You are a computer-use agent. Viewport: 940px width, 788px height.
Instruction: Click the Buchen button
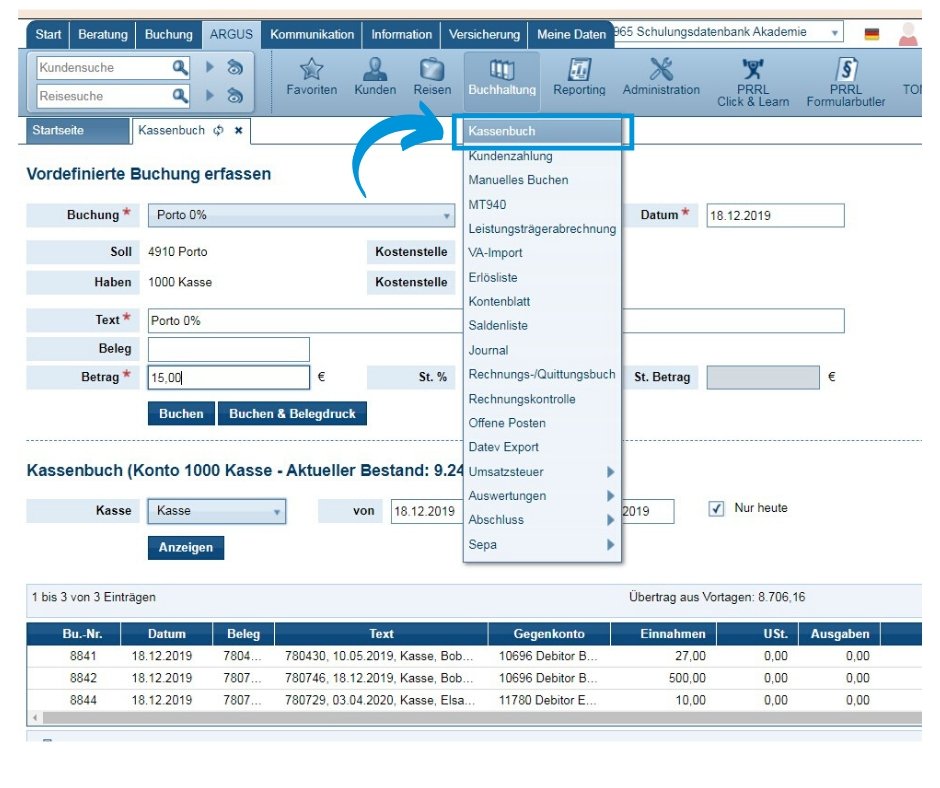click(x=181, y=414)
